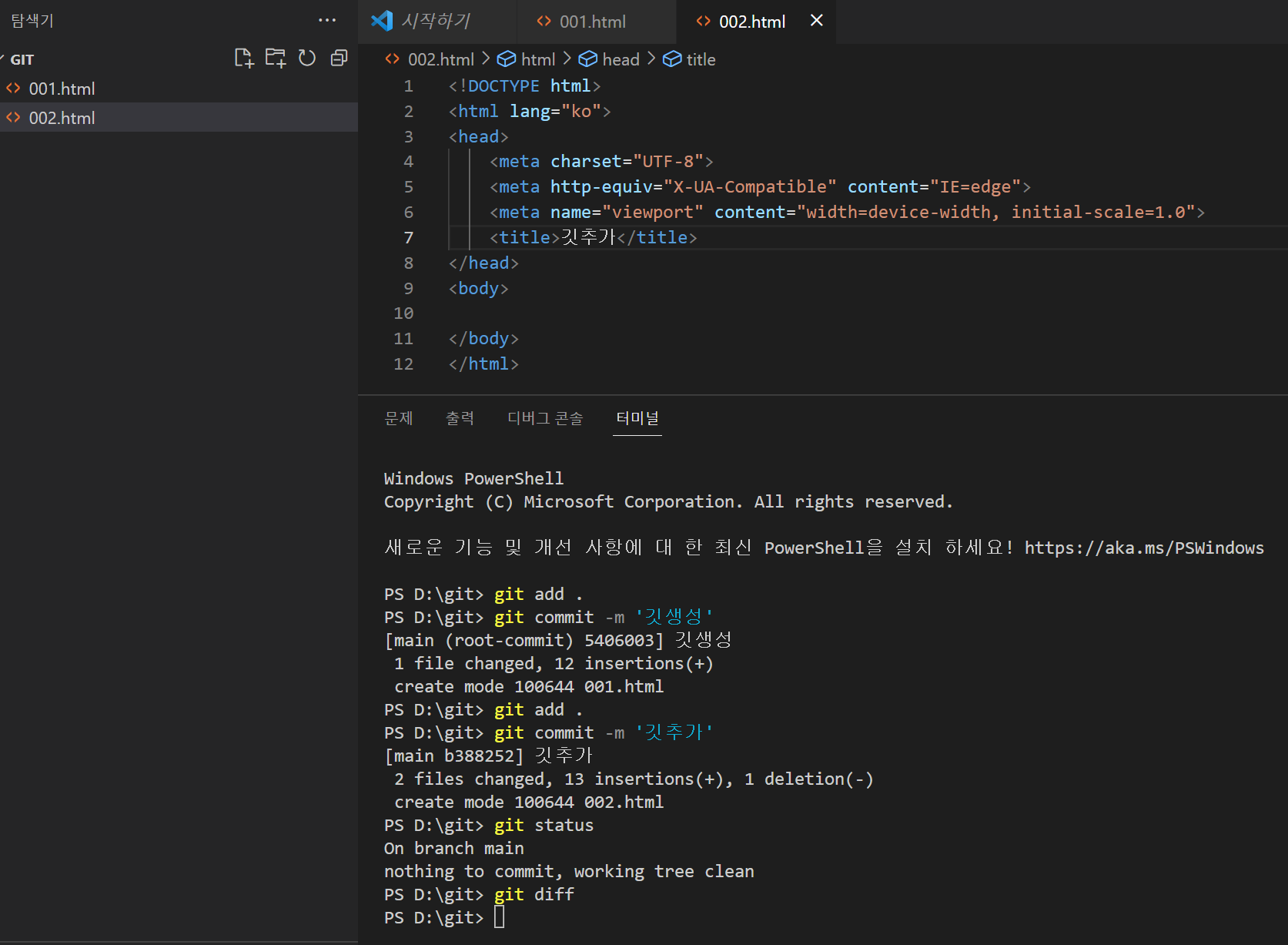Collapse the GIT folder section
Image resolution: width=1288 pixels, height=945 pixels.
(x=22, y=59)
